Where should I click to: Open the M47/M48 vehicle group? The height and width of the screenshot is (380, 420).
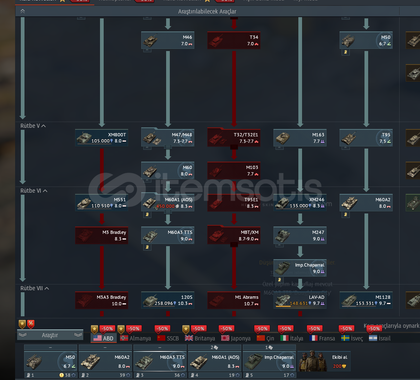click(168, 138)
